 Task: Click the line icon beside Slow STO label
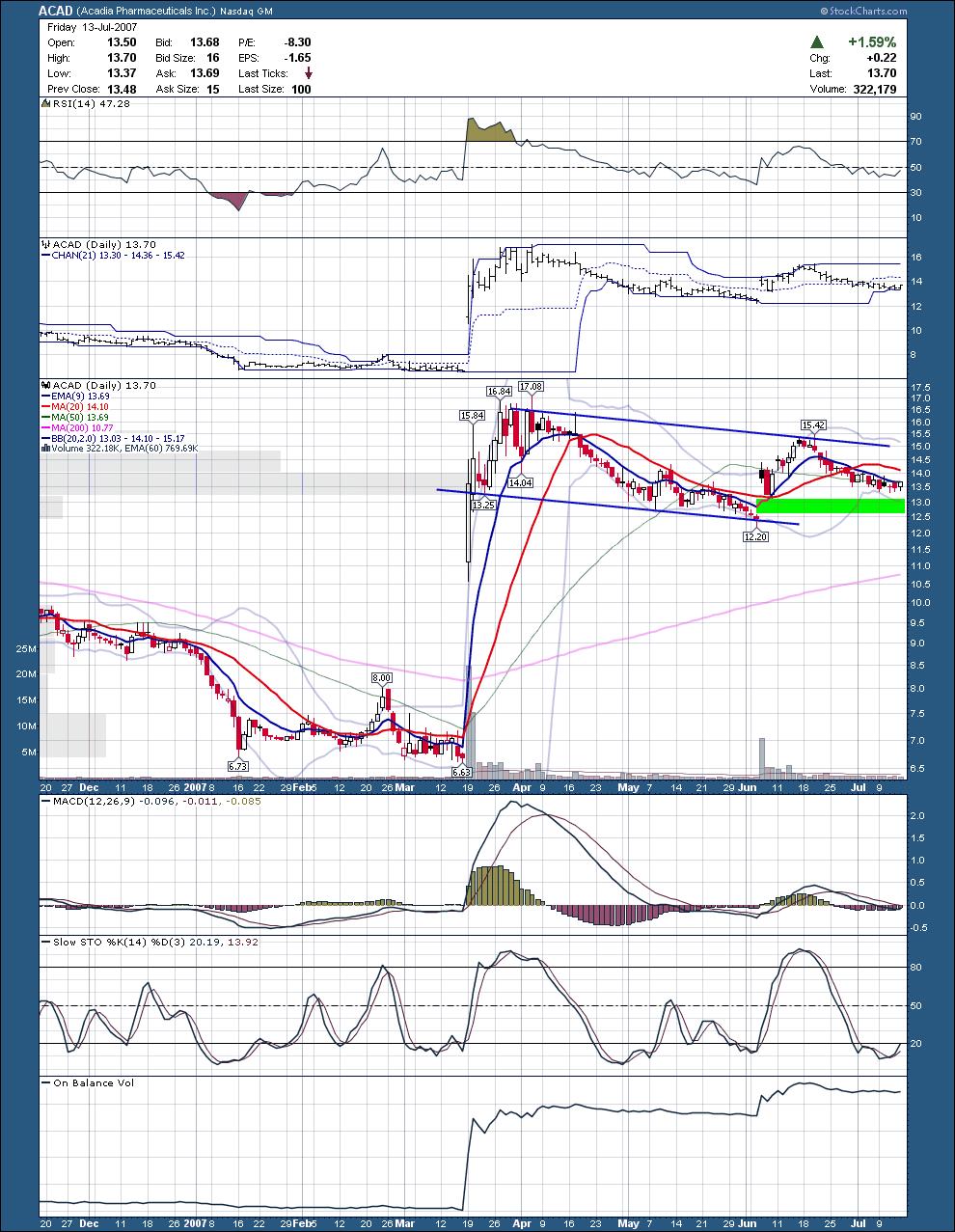point(46,942)
